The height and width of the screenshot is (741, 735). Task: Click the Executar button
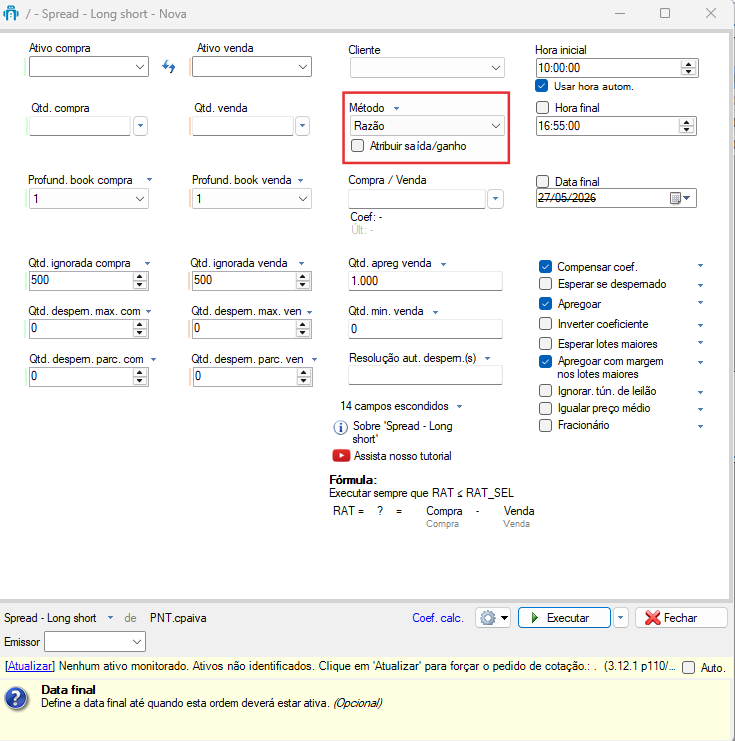pos(564,618)
